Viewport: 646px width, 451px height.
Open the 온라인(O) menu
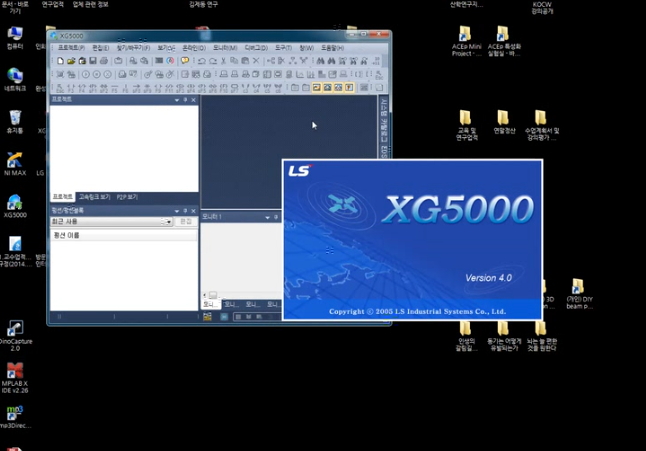(x=193, y=48)
